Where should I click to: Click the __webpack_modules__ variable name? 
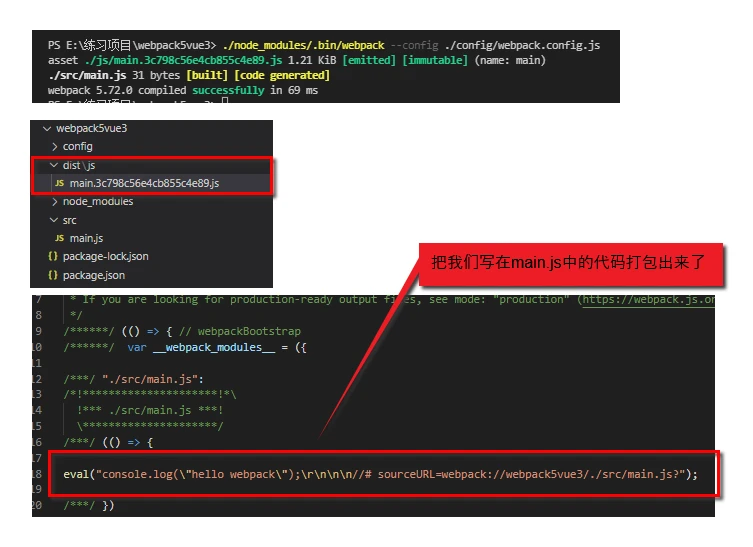214,348
